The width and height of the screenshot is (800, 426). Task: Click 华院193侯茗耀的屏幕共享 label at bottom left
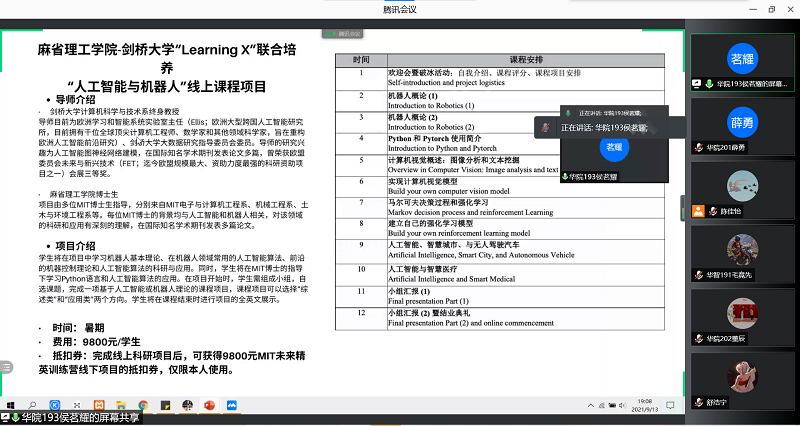click(x=81, y=418)
